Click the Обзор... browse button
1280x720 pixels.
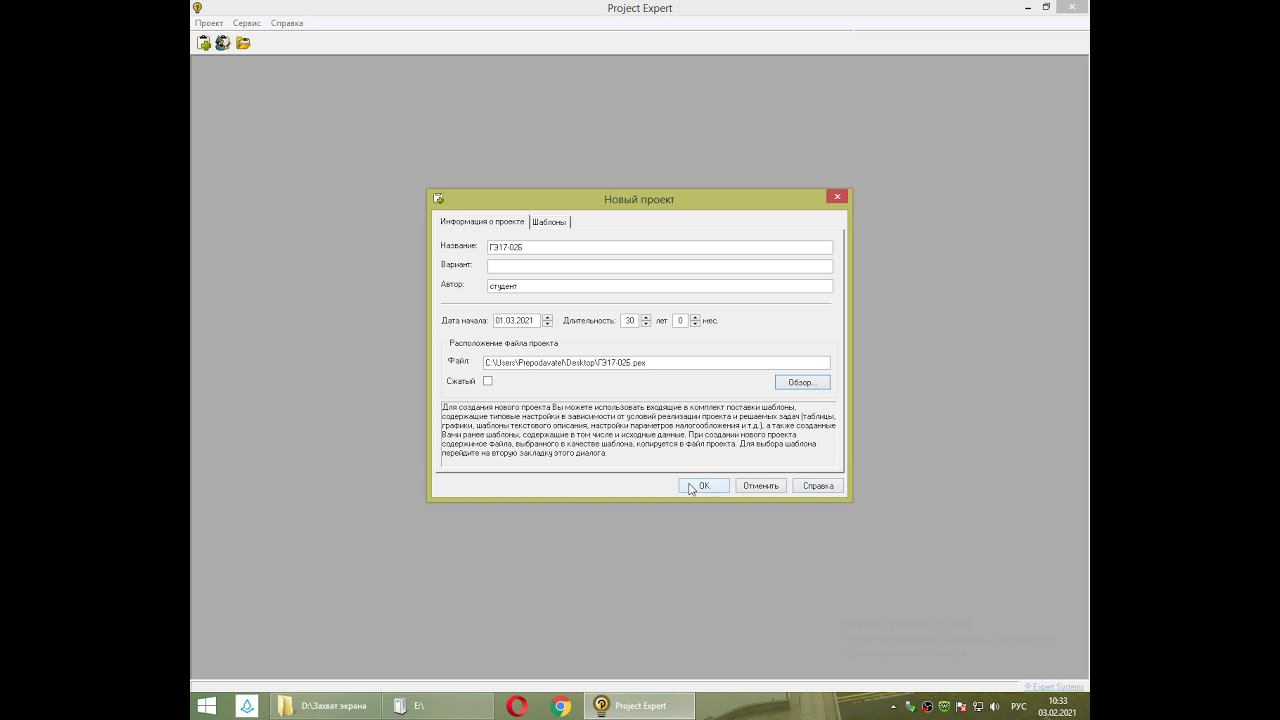802,382
